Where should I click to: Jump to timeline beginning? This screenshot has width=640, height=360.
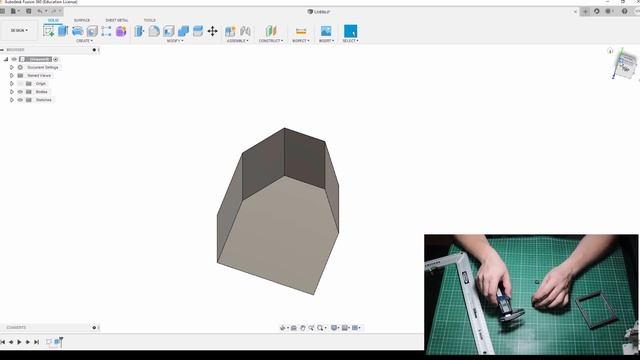pyautogui.click(x=3, y=342)
